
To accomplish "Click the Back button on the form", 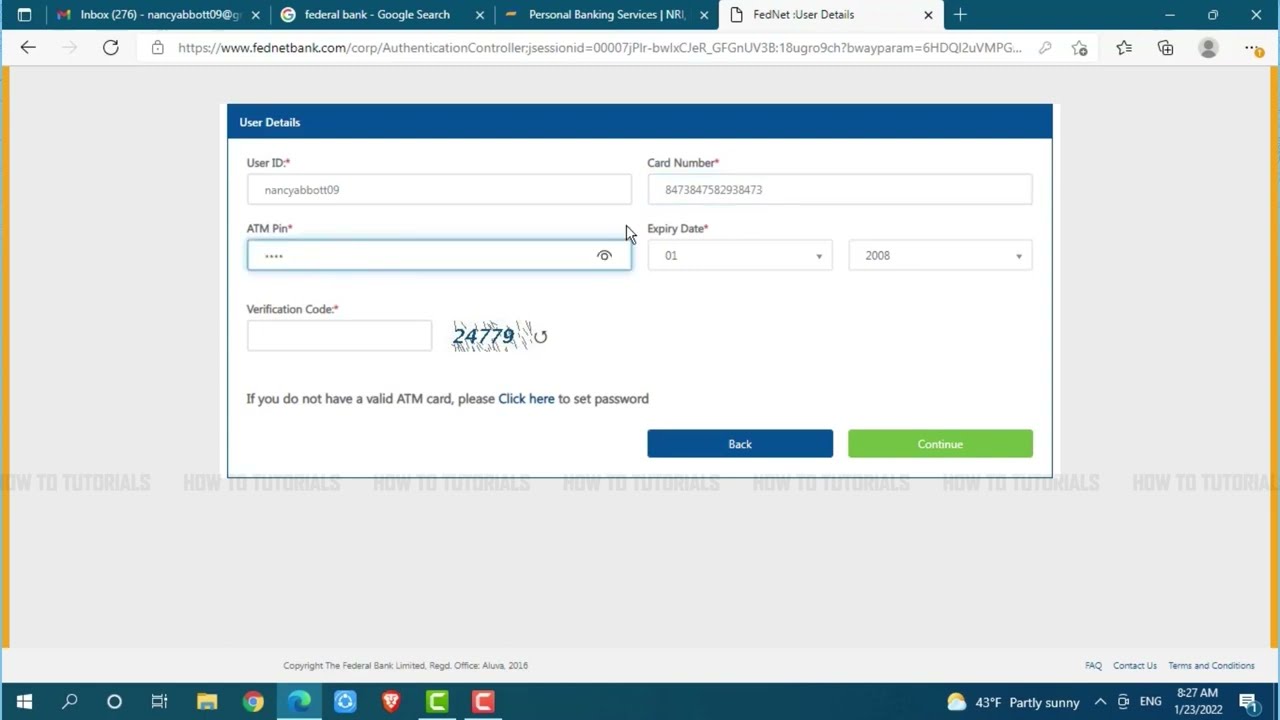I will click(x=740, y=444).
